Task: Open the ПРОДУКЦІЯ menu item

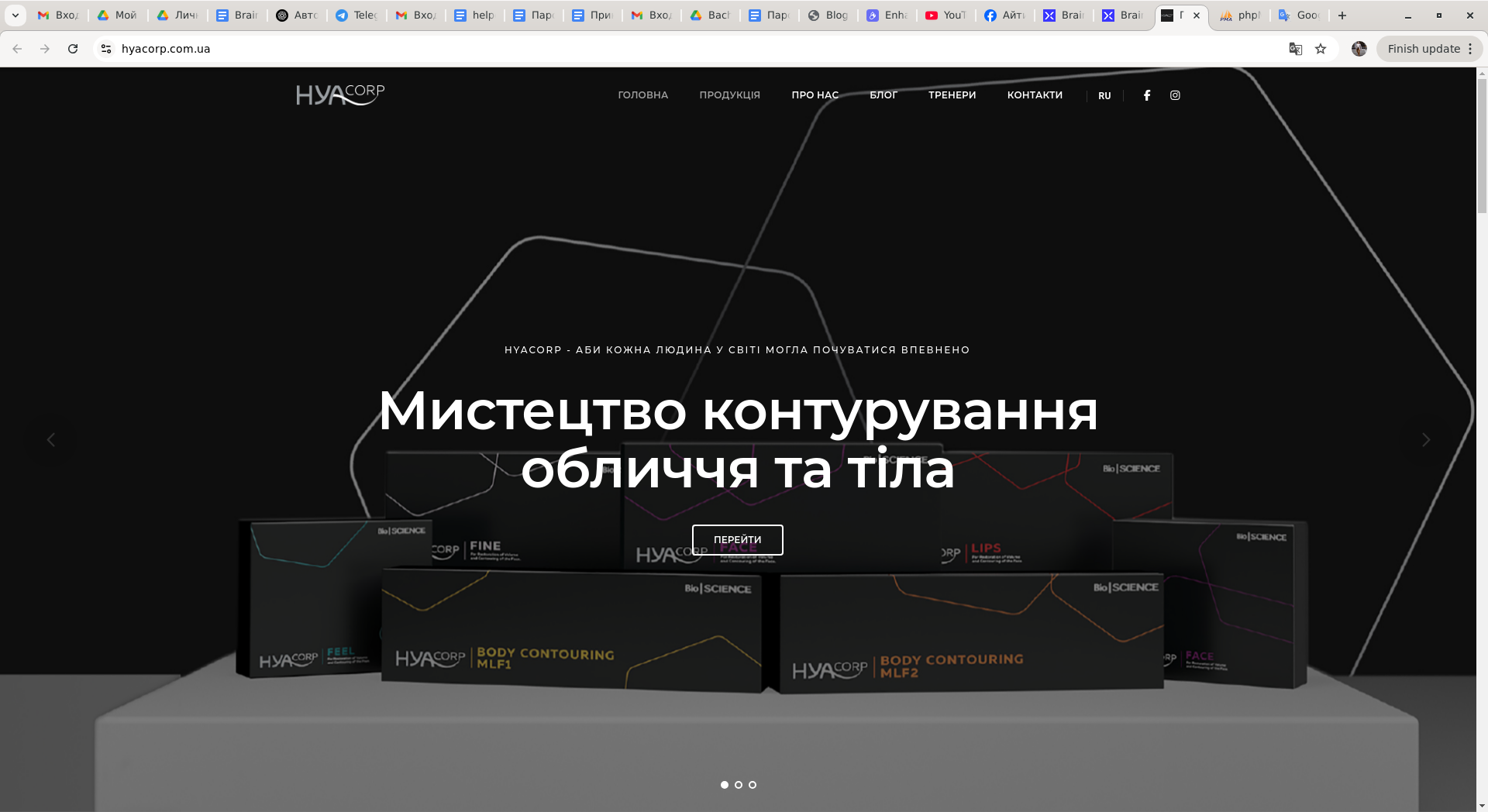Action: pyautogui.click(x=729, y=95)
